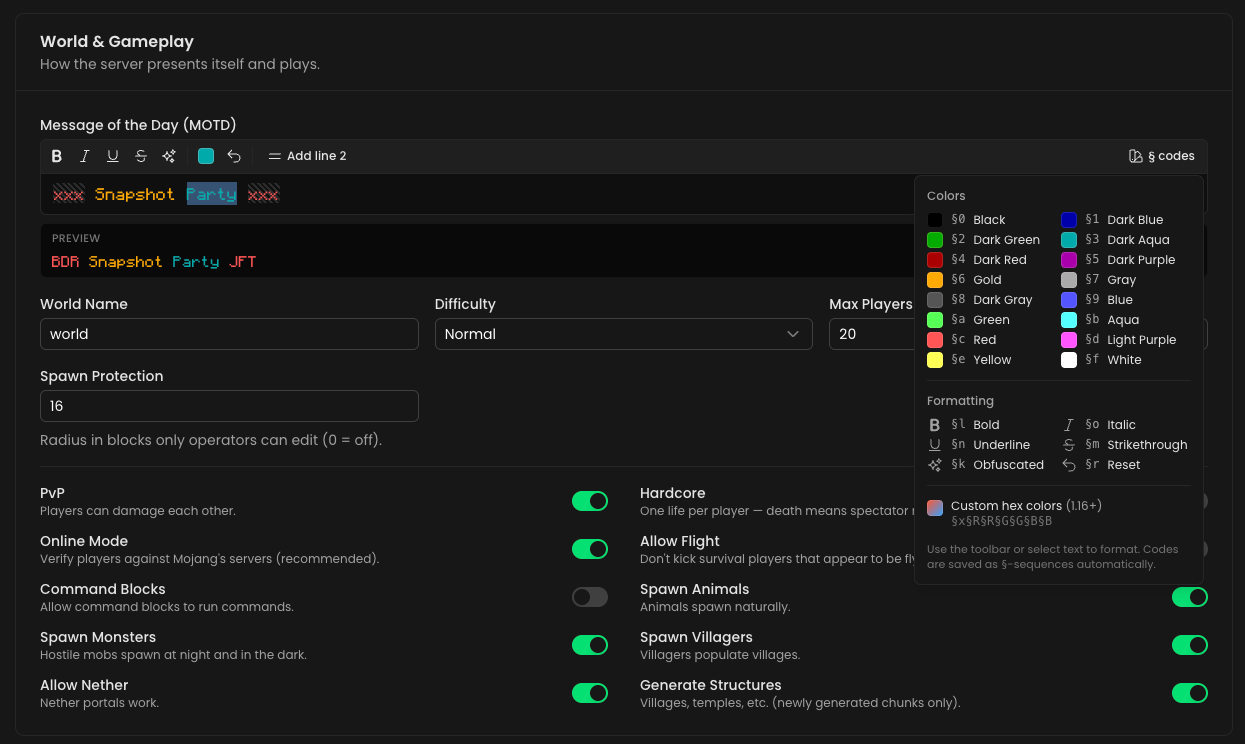Viewport: 1245px width, 744px height.
Task: Click the Max Players field
Action: [x=871, y=334]
